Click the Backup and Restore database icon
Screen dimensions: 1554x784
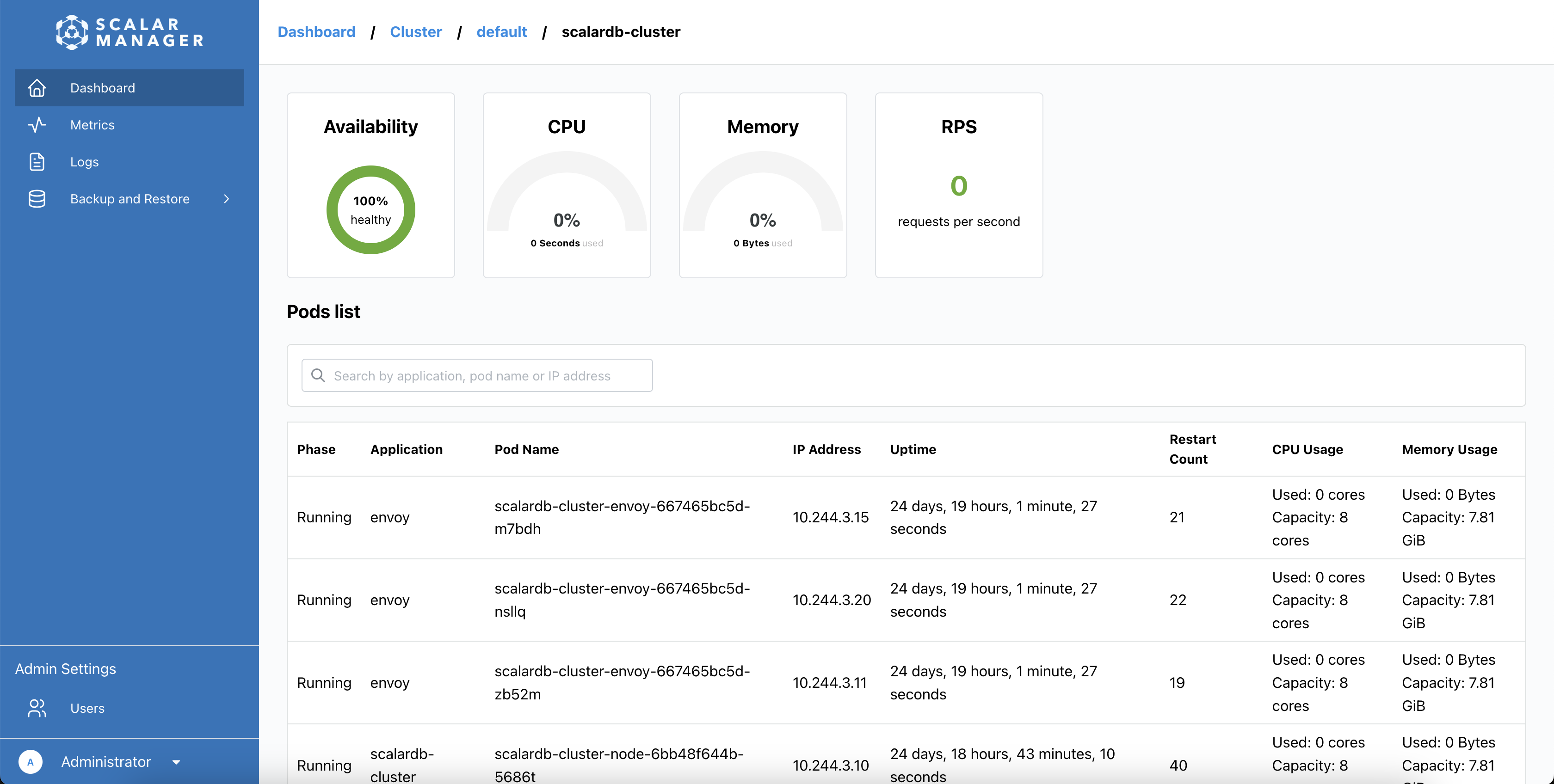[37, 199]
